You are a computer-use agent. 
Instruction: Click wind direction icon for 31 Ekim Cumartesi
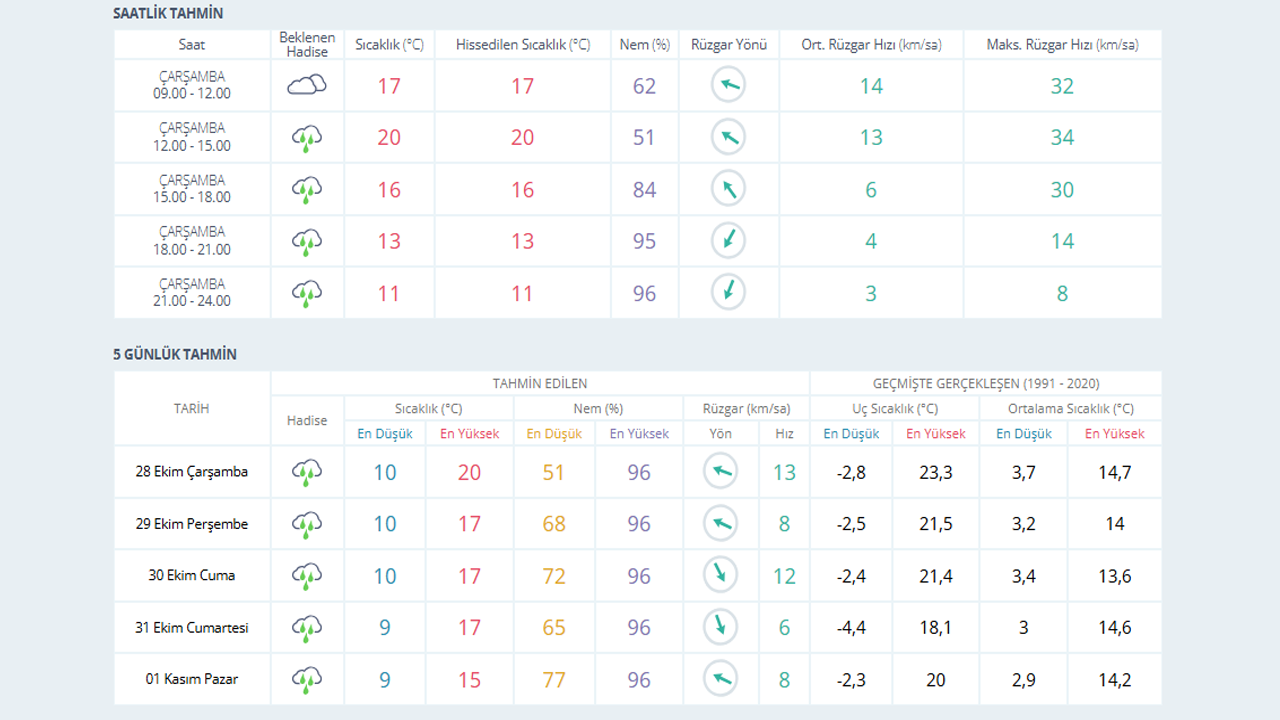(x=720, y=628)
